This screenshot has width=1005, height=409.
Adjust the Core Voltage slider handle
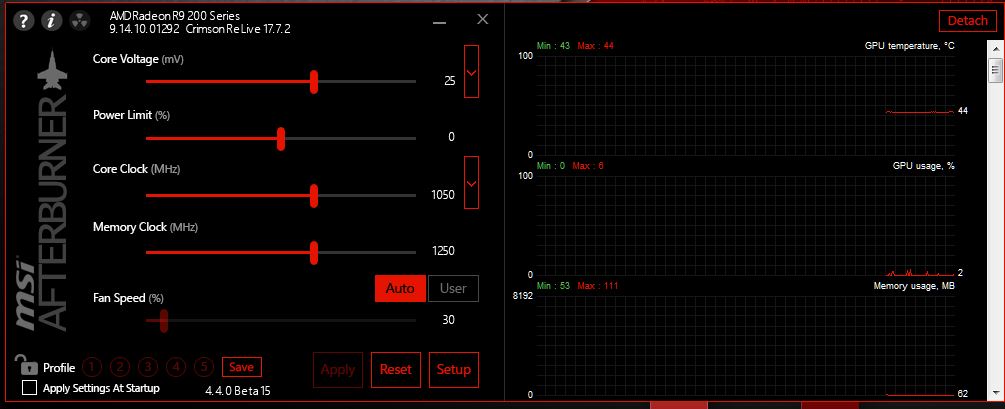pos(314,82)
